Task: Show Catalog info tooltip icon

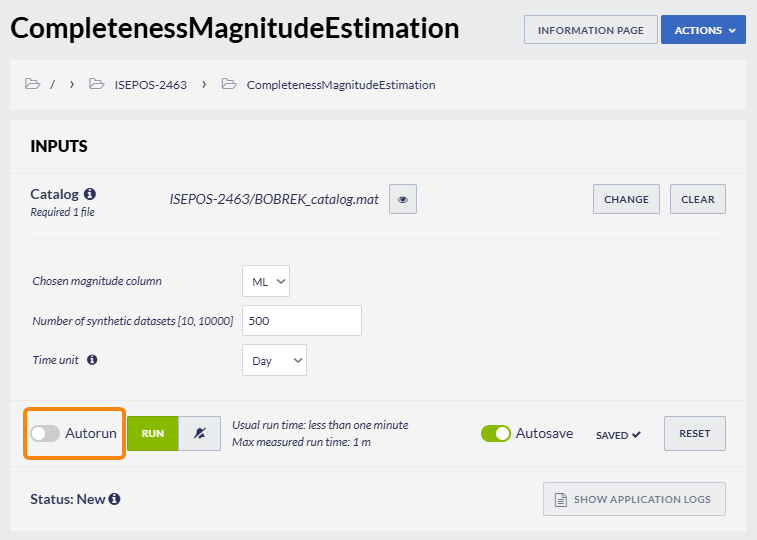Action: pyautogui.click(x=90, y=194)
